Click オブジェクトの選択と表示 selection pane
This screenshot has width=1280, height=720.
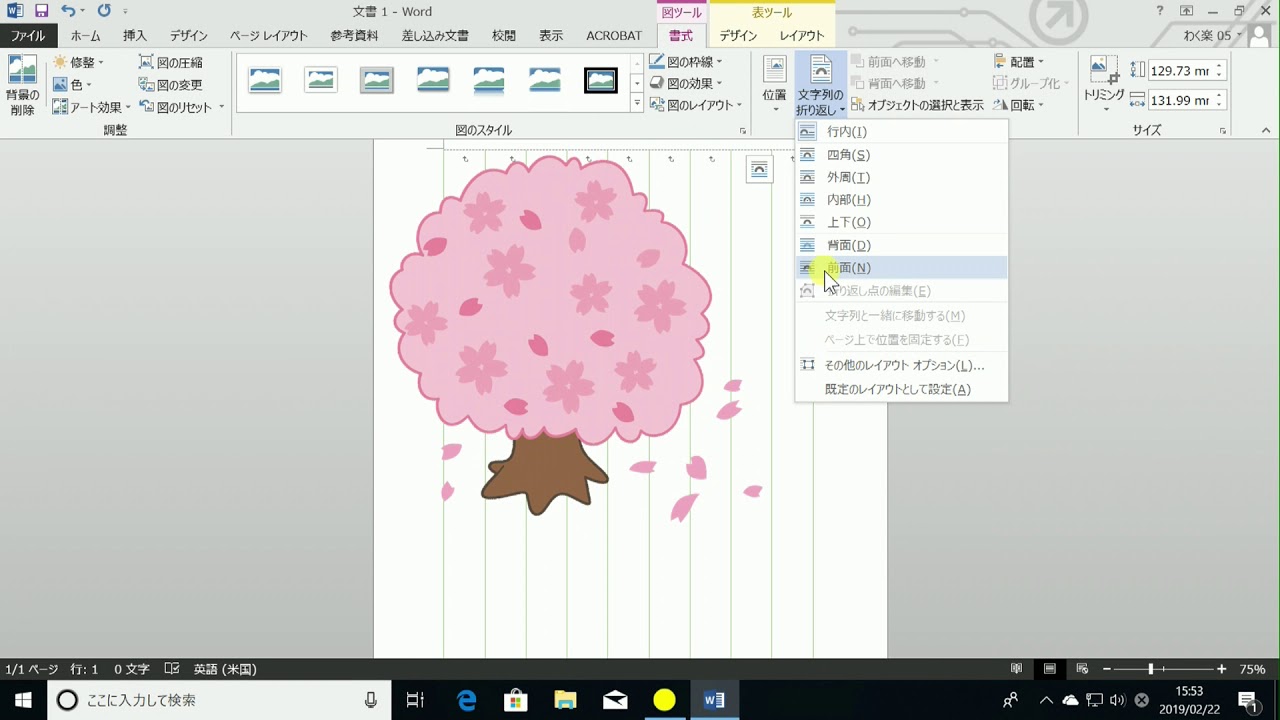pyautogui.click(x=917, y=105)
